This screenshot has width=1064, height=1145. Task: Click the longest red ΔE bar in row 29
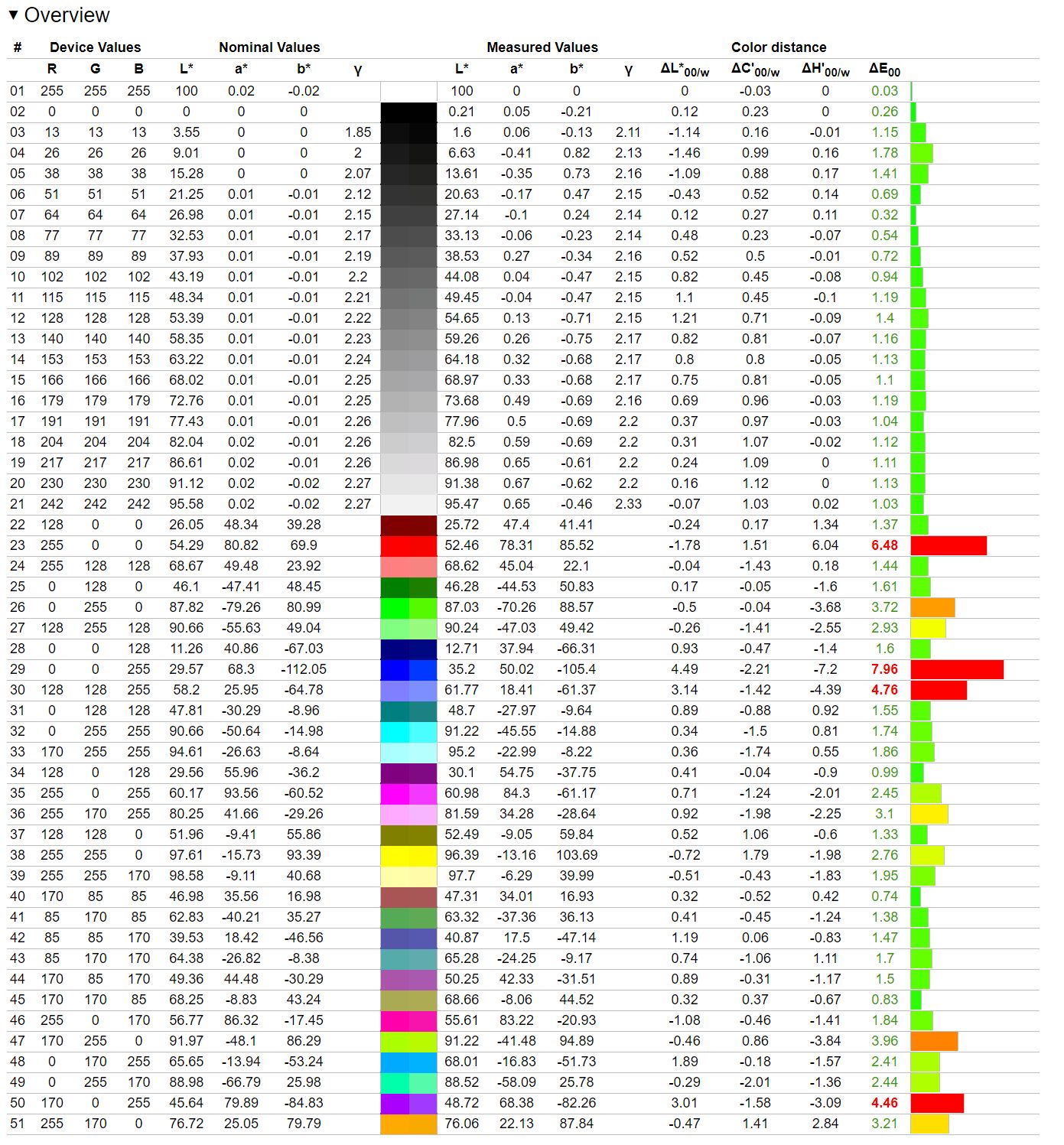956,669
